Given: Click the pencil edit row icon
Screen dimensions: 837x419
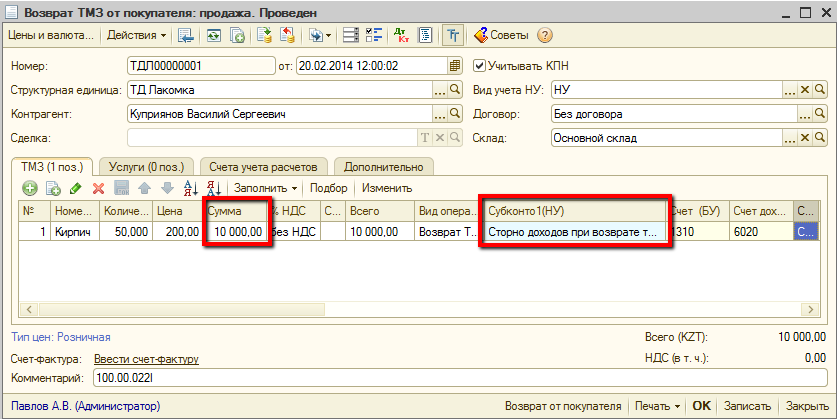Looking at the screenshot, I should click(x=76, y=188).
